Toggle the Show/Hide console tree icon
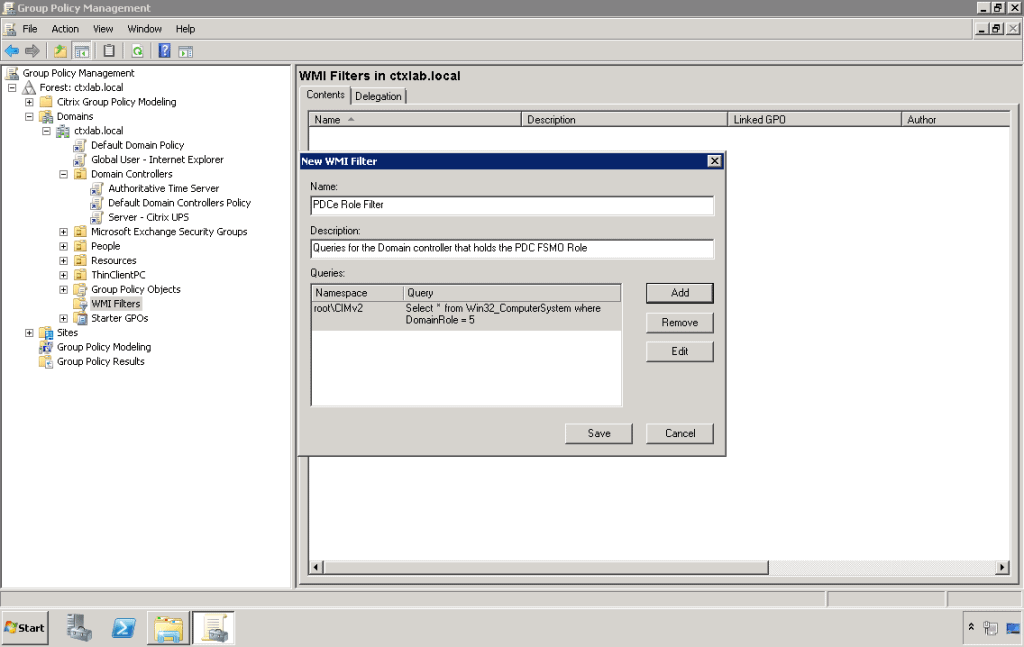 pyautogui.click(x=82, y=50)
